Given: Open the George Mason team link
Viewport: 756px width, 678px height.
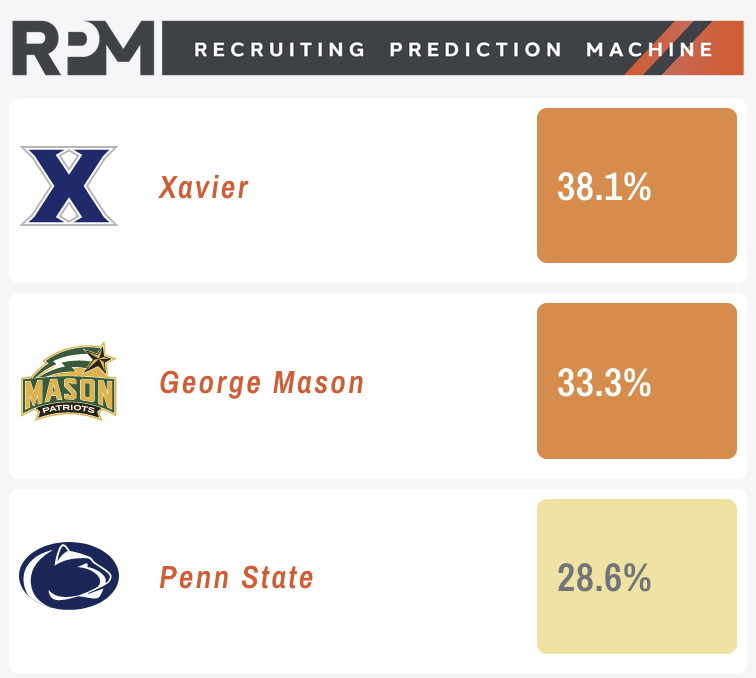Looking at the screenshot, I should (262, 383).
